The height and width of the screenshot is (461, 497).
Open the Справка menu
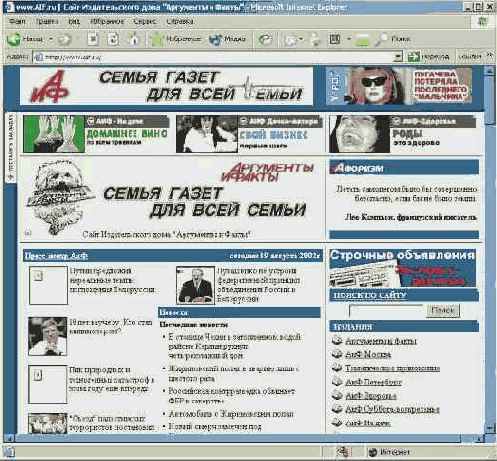pyautogui.click(x=180, y=22)
